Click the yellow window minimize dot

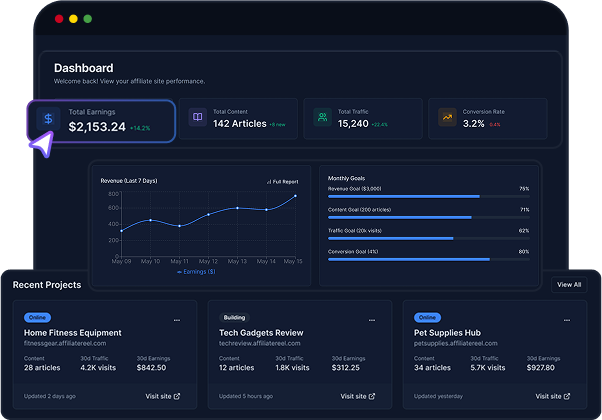click(x=73, y=19)
